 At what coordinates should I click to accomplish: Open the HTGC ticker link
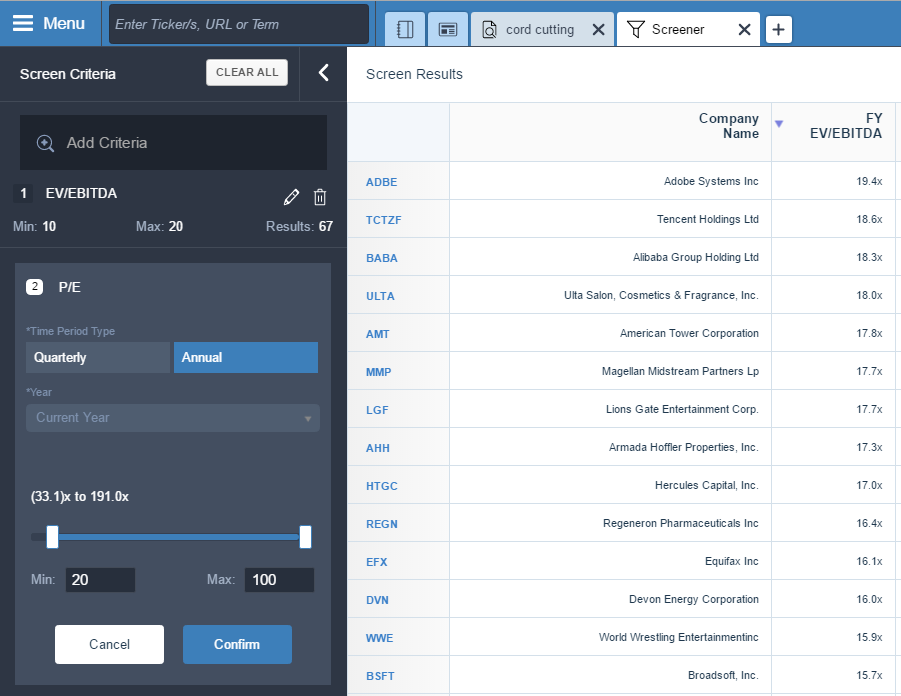382,486
